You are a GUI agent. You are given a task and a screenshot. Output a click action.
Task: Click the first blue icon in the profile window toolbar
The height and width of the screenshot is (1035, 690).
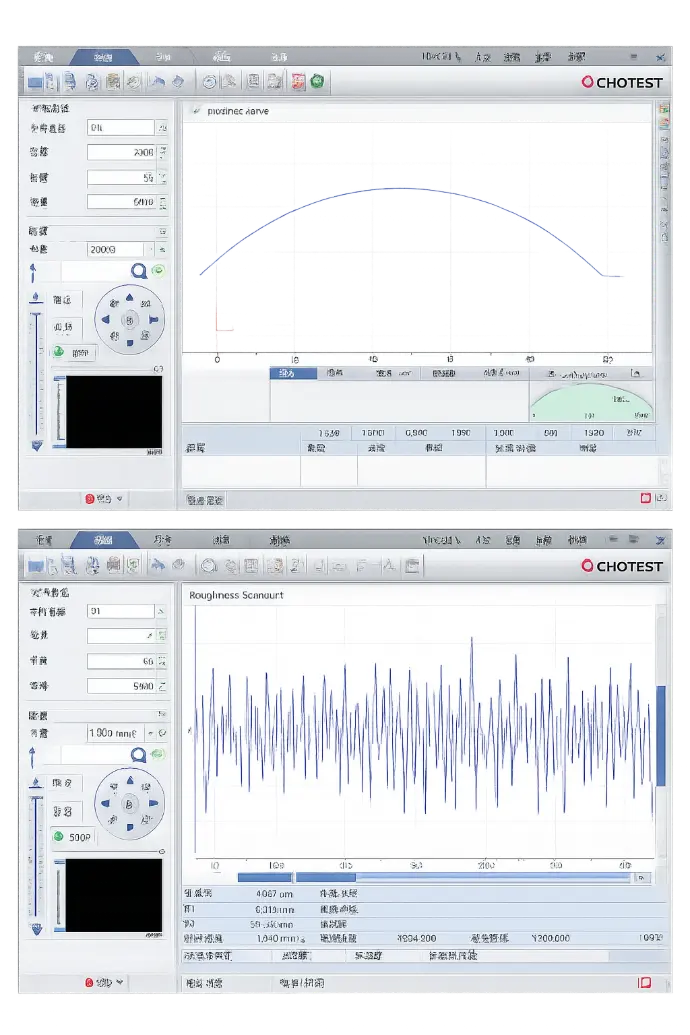point(37,82)
